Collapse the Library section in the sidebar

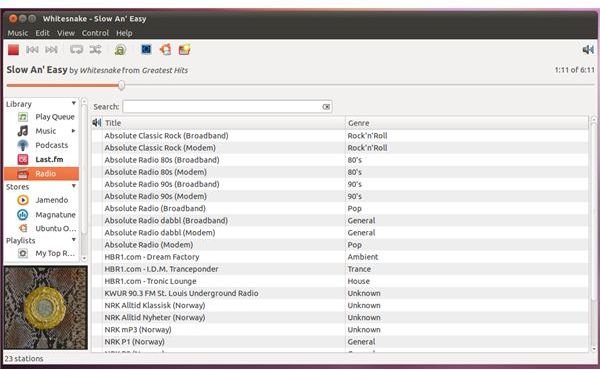click(x=73, y=103)
